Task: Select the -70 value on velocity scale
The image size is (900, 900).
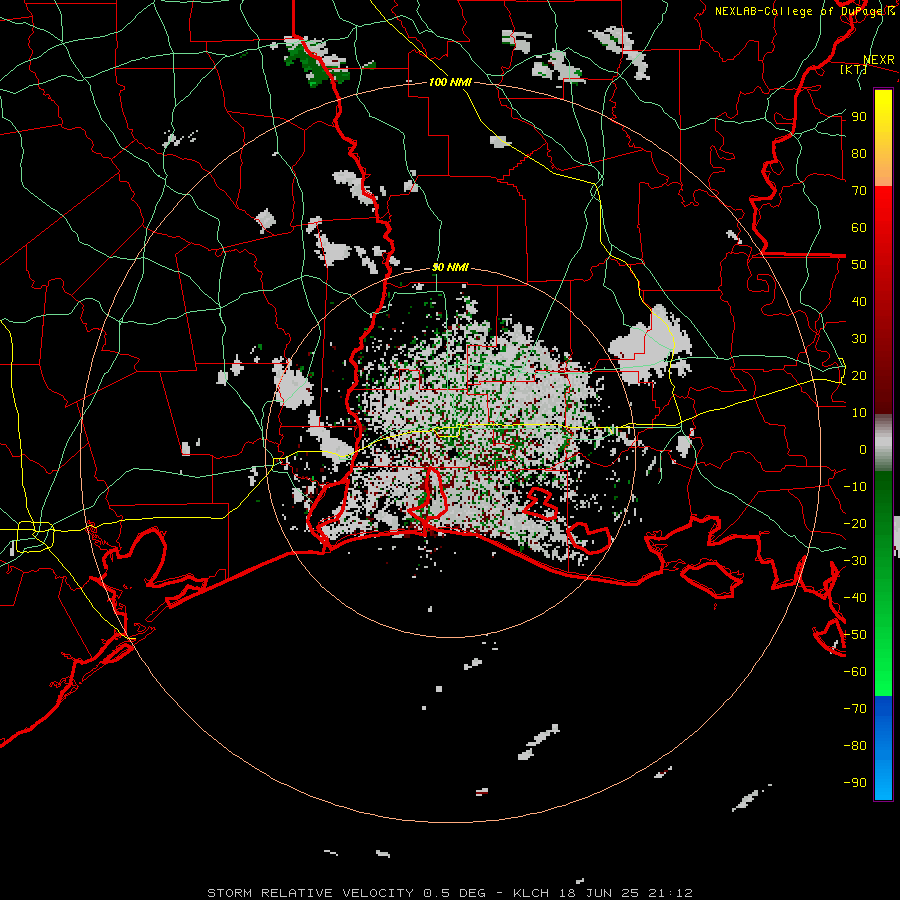Action: pos(855,709)
